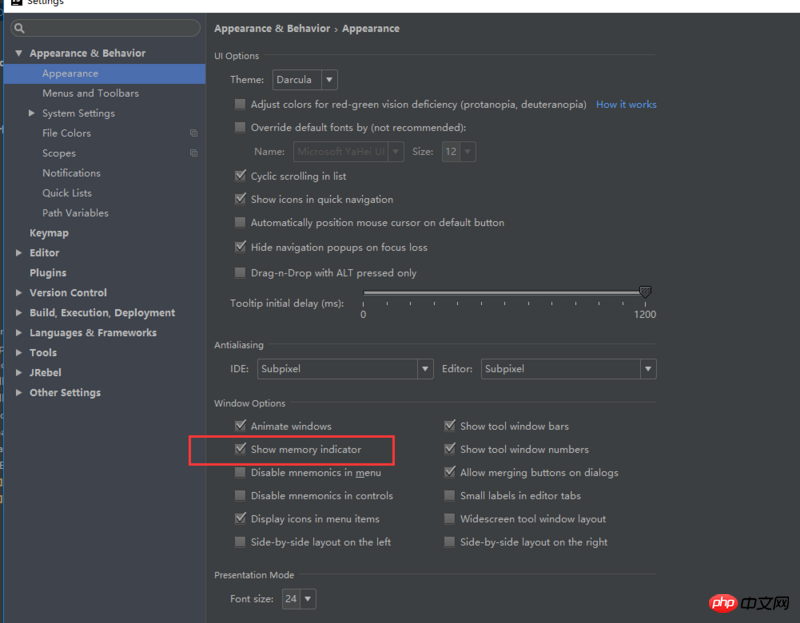Uncheck Cyclic scrolling in list
The width and height of the screenshot is (800, 623).
point(240,176)
